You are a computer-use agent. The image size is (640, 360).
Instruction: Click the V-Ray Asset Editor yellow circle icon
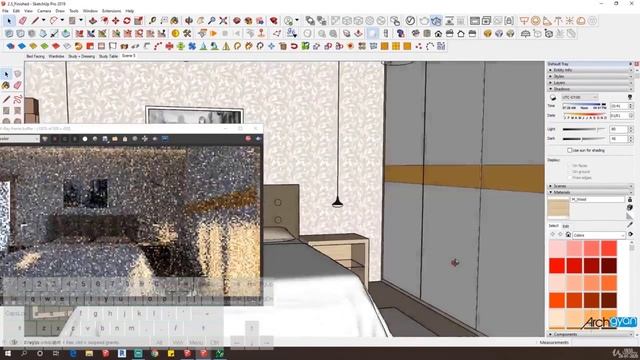tap(176, 33)
